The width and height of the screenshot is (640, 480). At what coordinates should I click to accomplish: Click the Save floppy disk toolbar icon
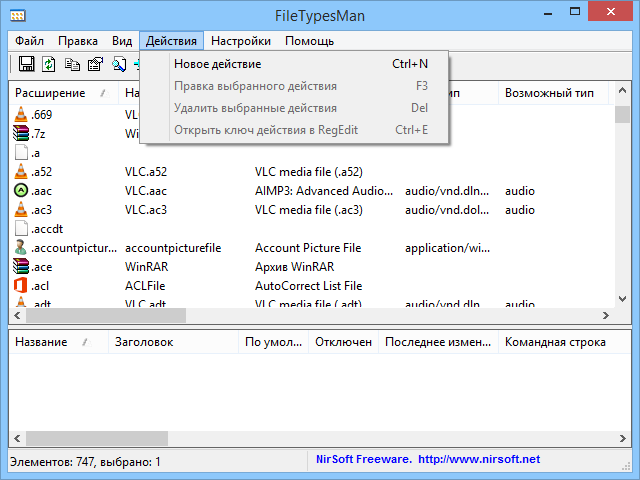click(27, 64)
